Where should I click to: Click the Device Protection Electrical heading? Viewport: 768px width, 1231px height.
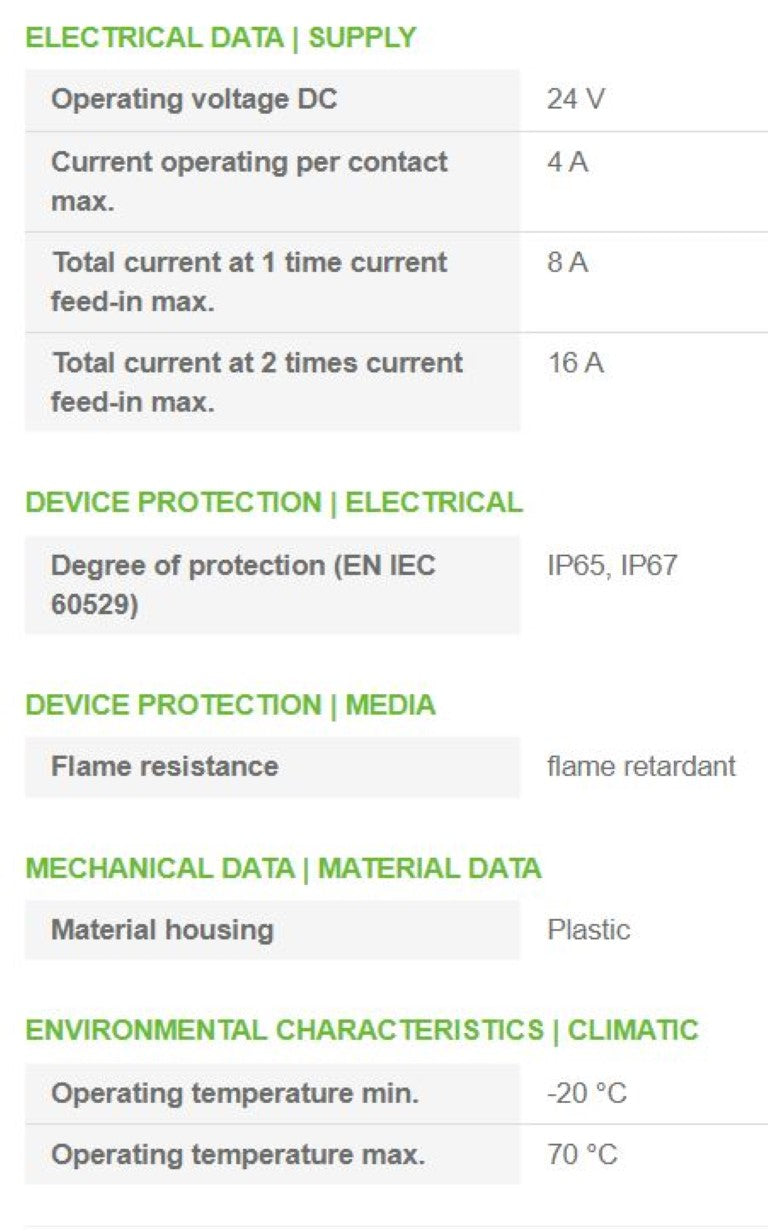coord(273,503)
